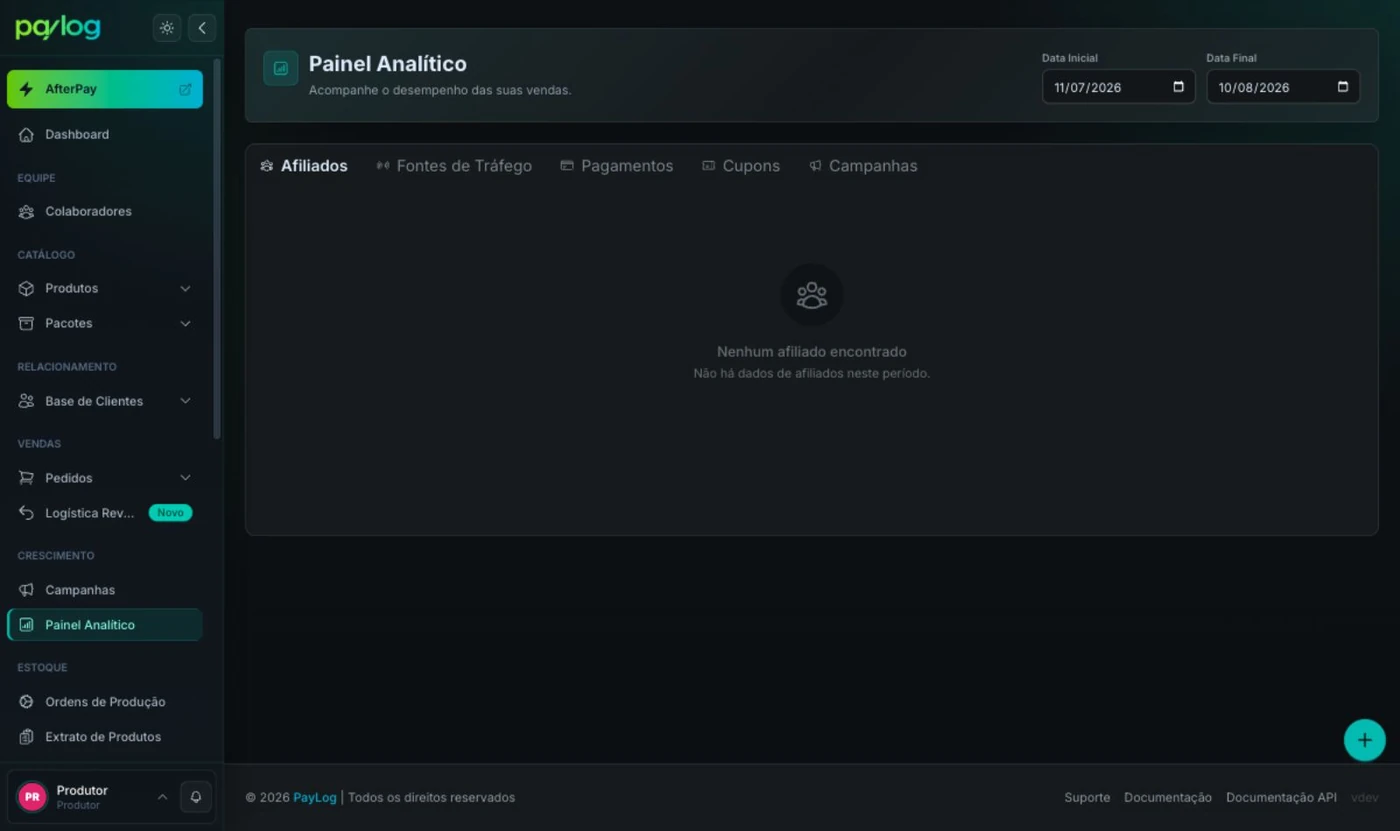Viewport: 1400px width, 831px height.
Task: Click the Novo badge
Action: [170, 513]
